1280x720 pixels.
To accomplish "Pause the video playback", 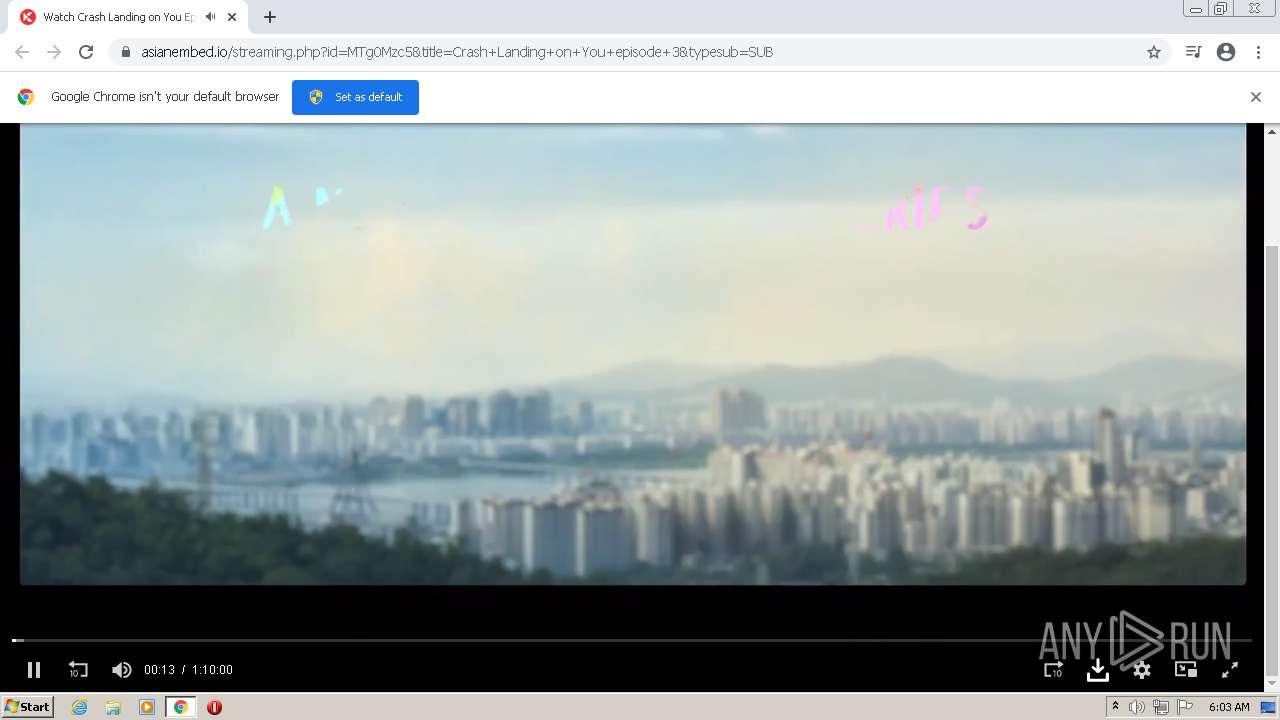I will point(34,670).
